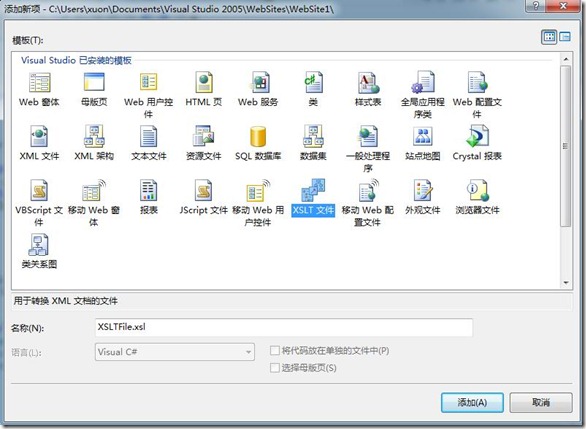Choose the SQL 数据库 template icon
The height and width of the screenshot is (429, 586).
(x=258, y=136)
